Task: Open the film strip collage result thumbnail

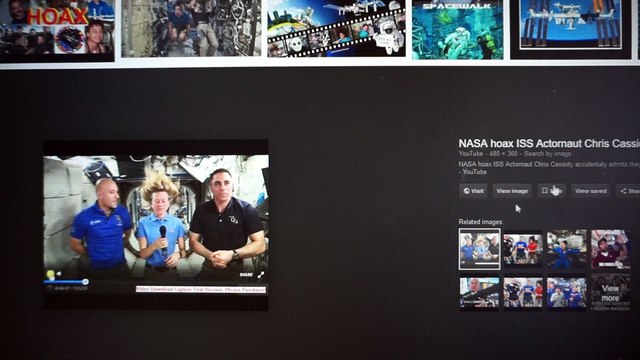Action: tap(336, 29)
